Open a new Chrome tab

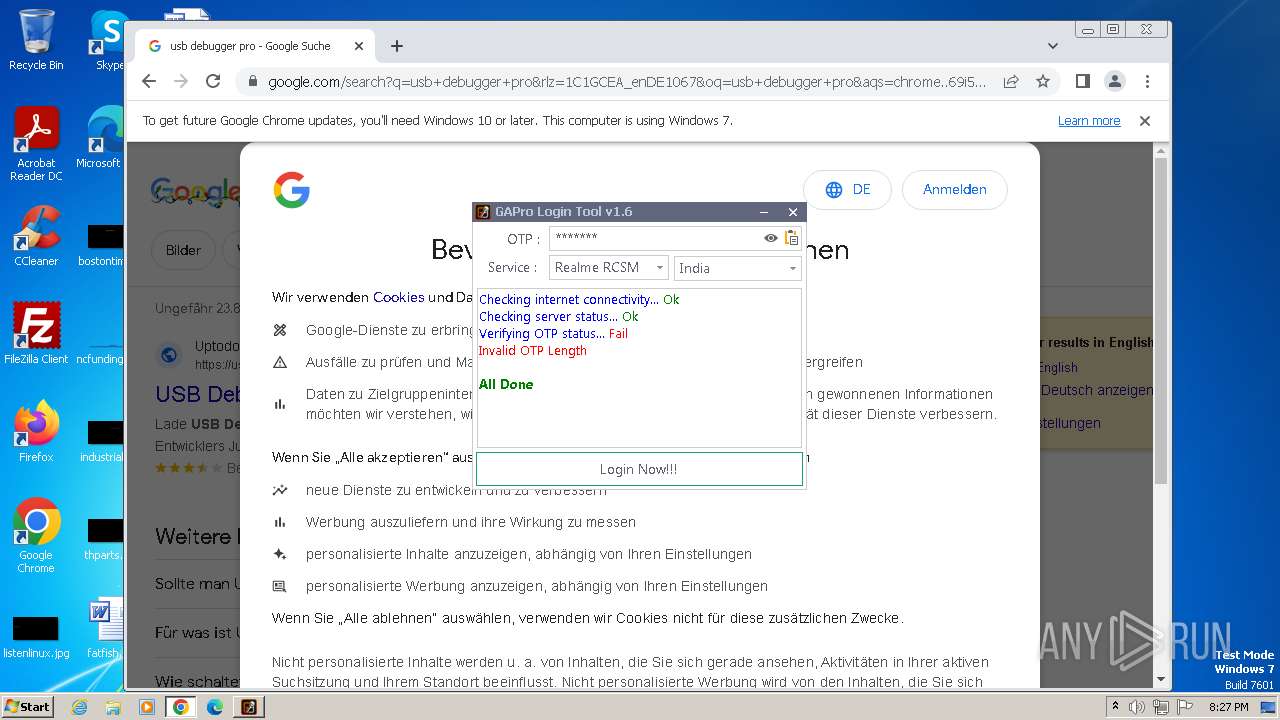click(397, 46)
